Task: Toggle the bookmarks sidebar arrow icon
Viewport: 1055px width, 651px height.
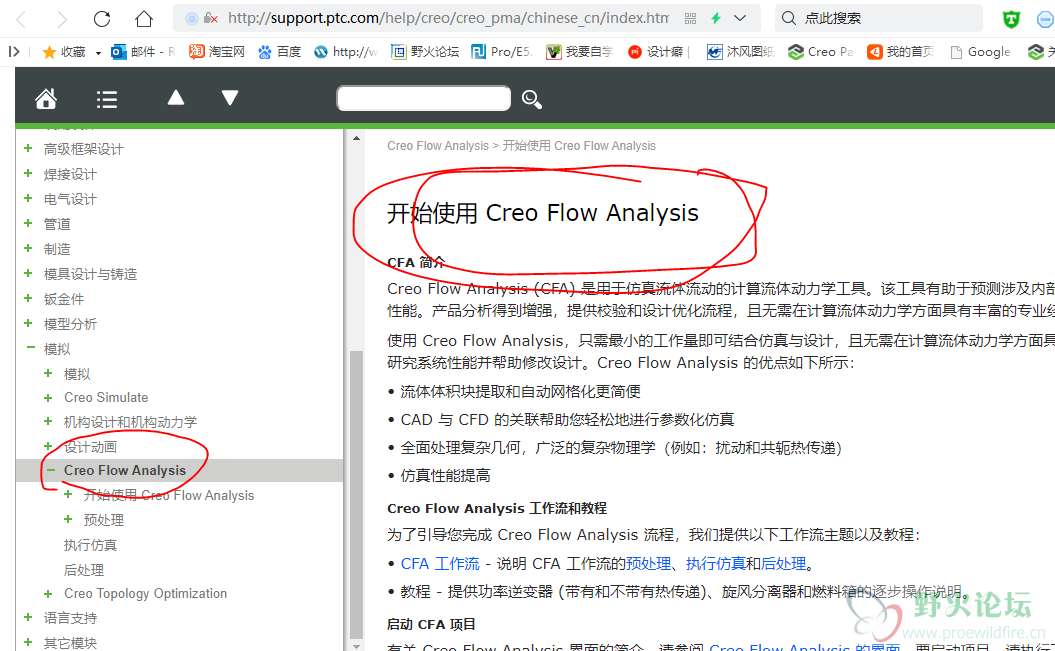Action: (x=13, y=51)
